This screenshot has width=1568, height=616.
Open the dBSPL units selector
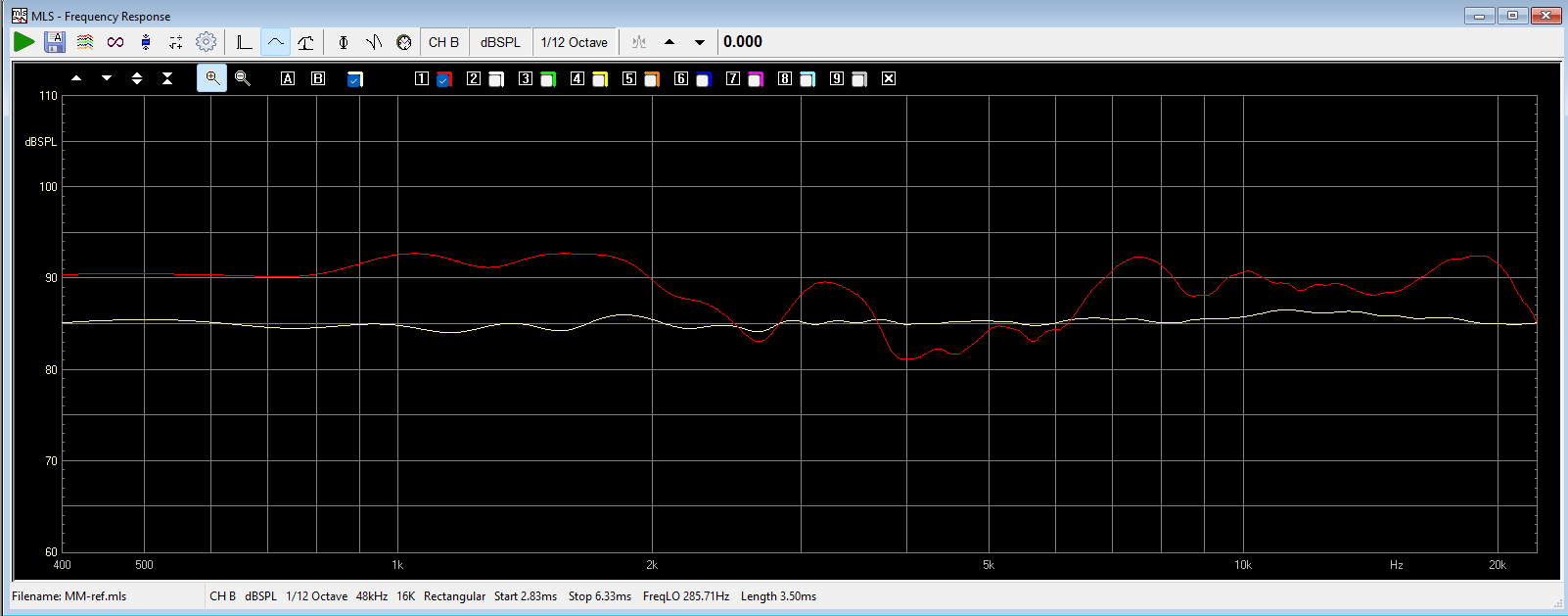[x=500, y=42]
